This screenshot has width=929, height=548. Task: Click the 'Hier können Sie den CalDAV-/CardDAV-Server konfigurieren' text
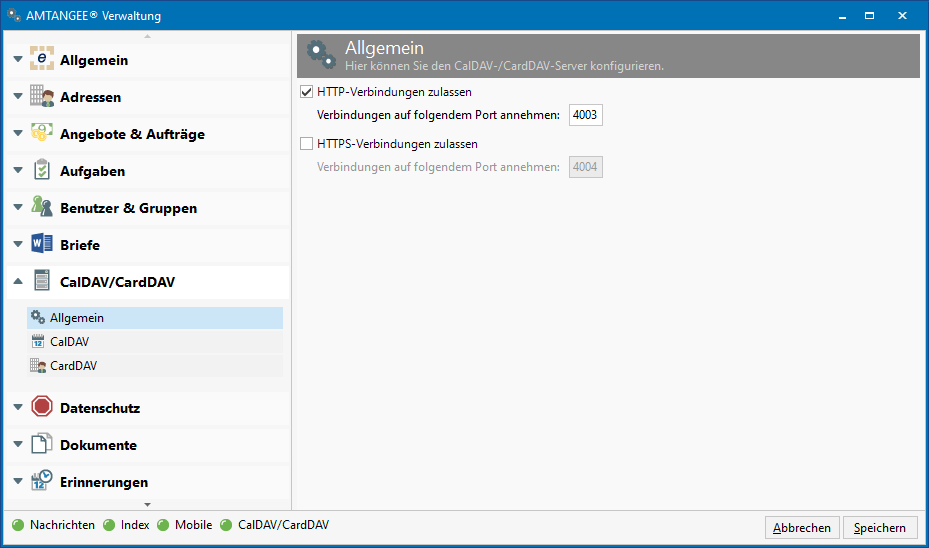tap(504, 66)
